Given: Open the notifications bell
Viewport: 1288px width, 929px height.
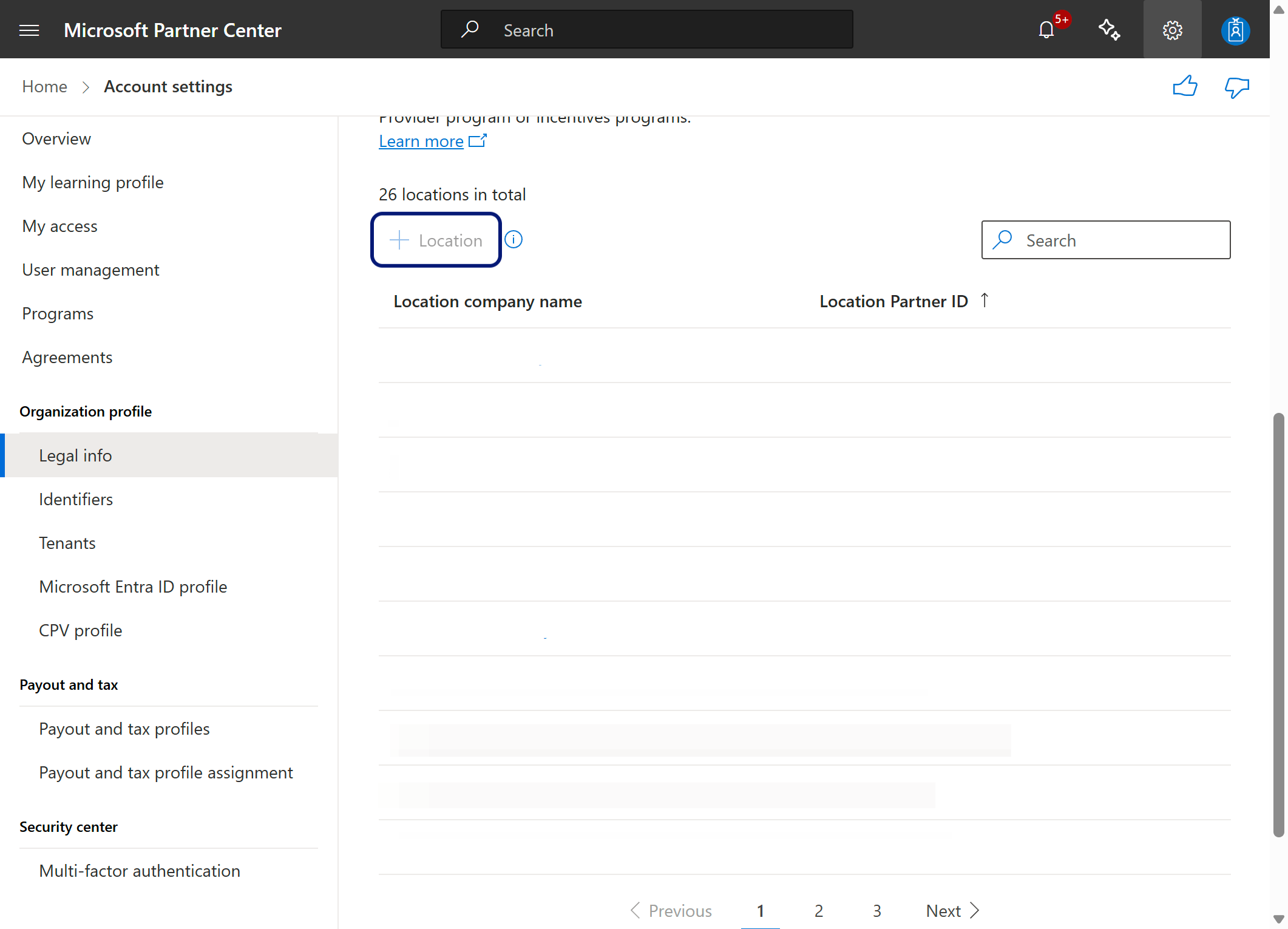Looking at the screenshot, I should point(1046,30).
